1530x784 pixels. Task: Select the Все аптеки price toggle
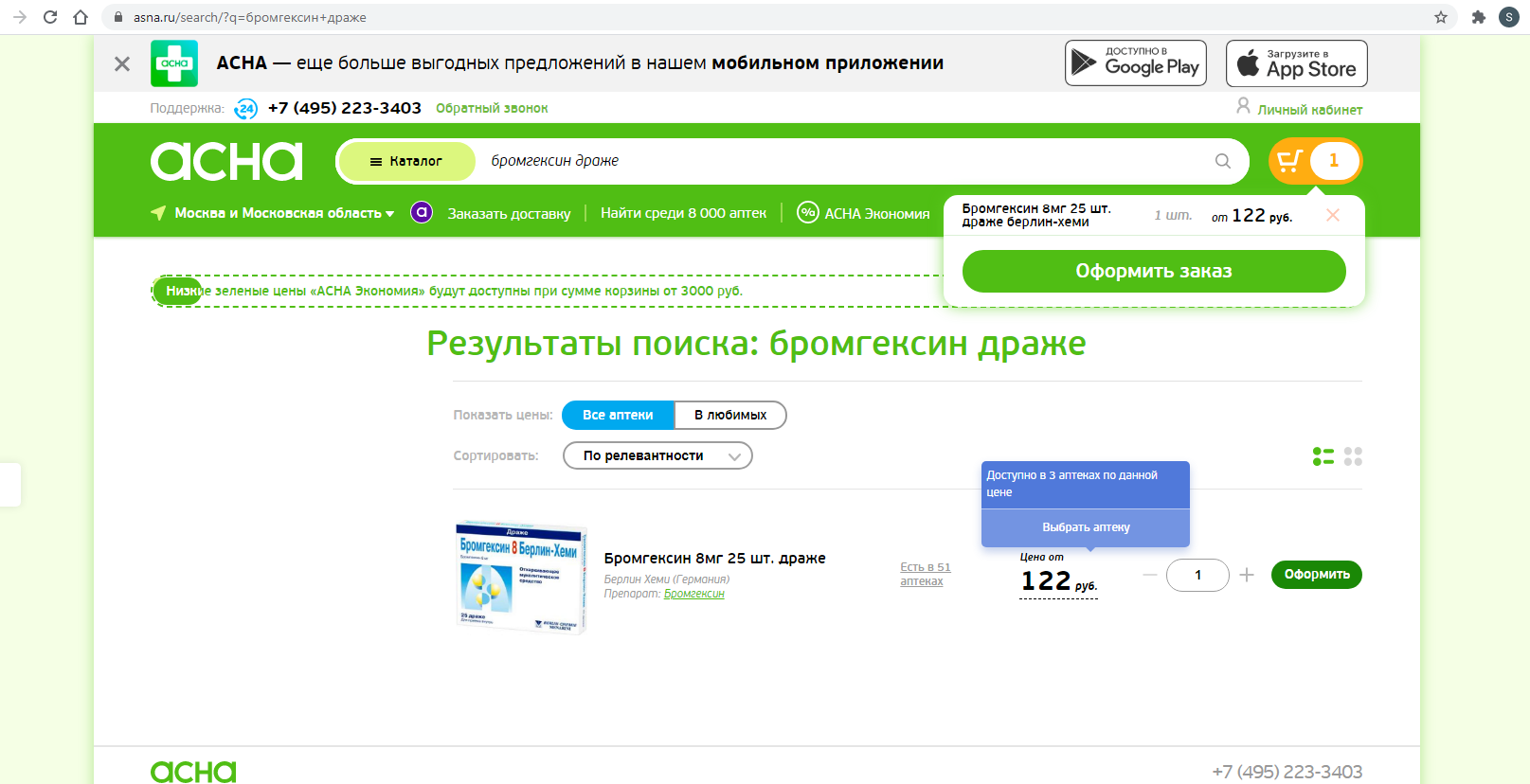coord(618,415)
